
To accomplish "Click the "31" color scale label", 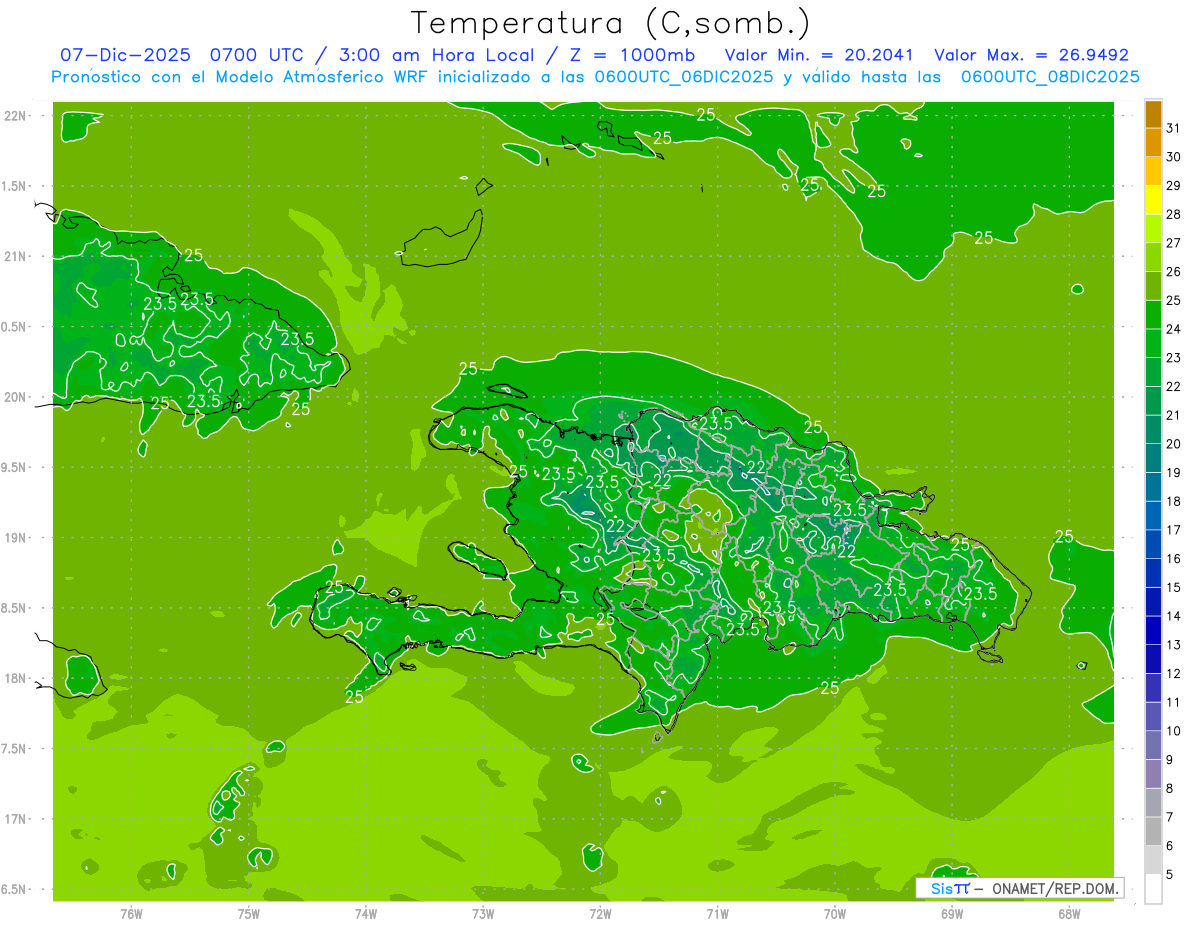I will click(1174, 128).
